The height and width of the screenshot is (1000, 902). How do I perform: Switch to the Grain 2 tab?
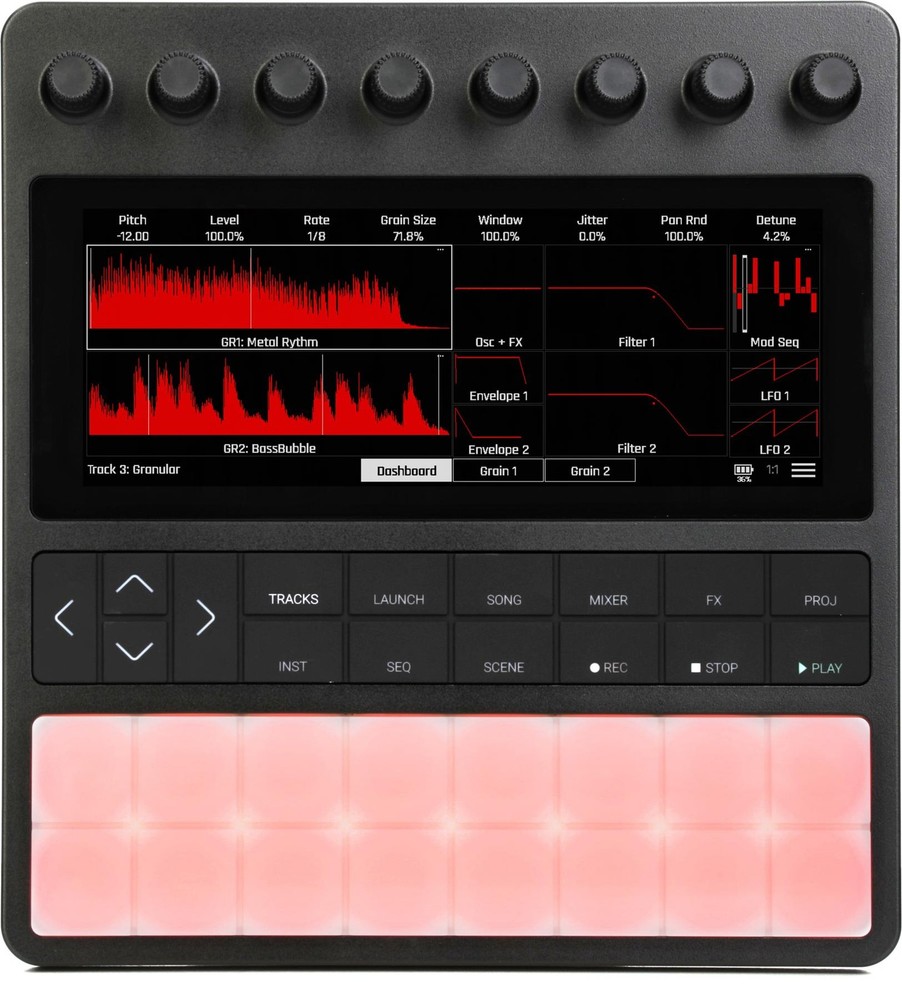click(590, 471)
